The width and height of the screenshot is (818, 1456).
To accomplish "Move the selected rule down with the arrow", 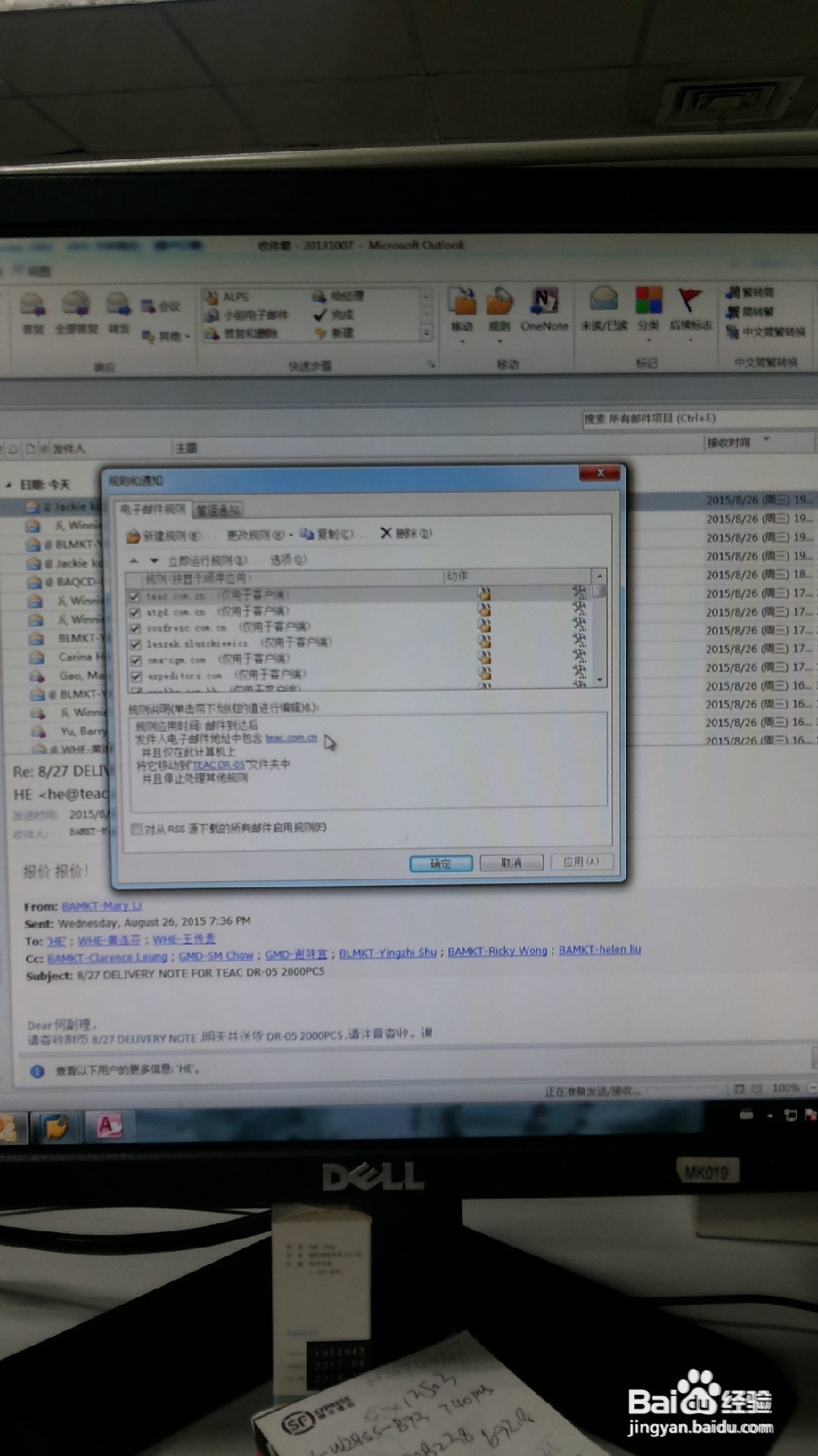I will click(x=155, y=561).
